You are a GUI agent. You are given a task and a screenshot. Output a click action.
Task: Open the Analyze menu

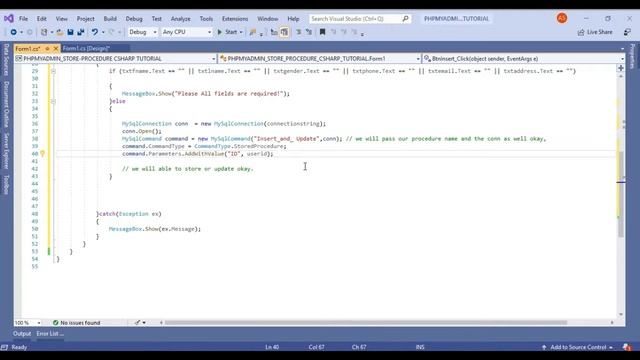click(180, 19)
